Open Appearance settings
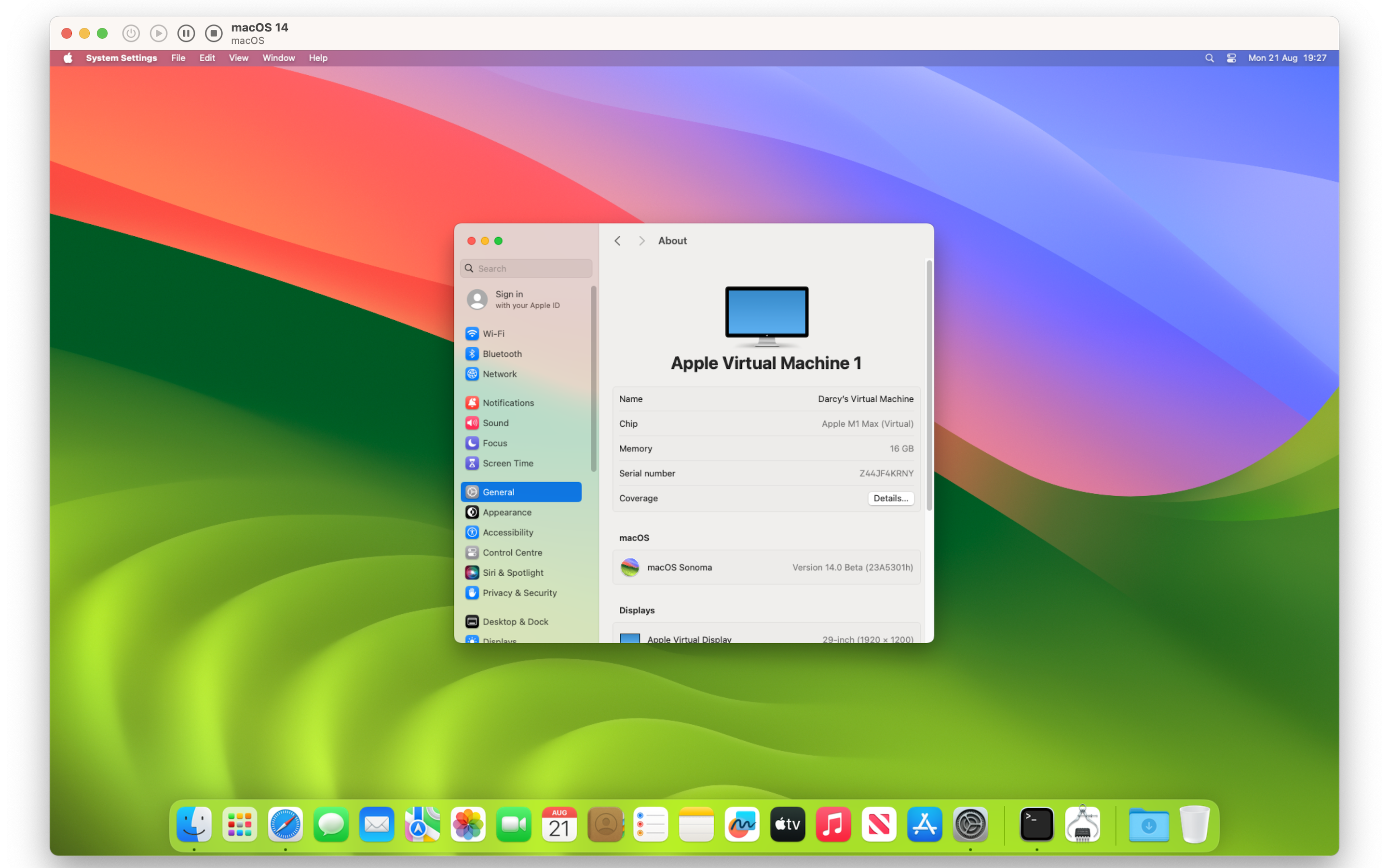 [521, 512]
